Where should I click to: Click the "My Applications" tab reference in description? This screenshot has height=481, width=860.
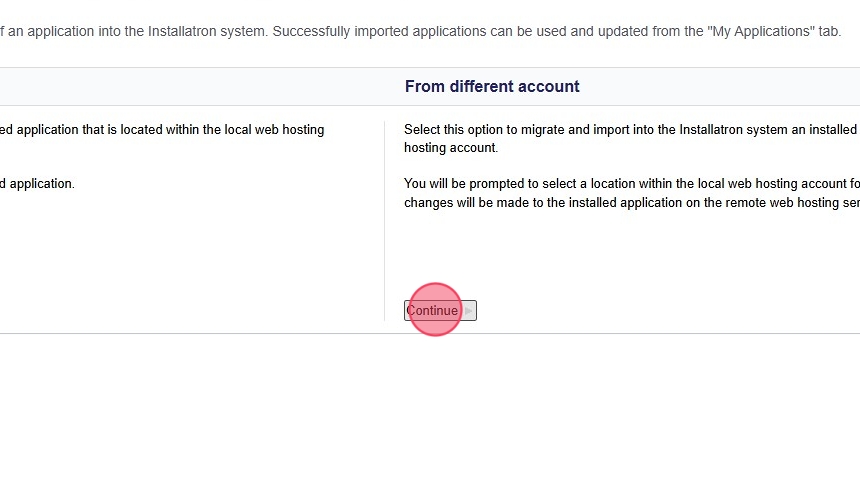click(x=759, y=31)
